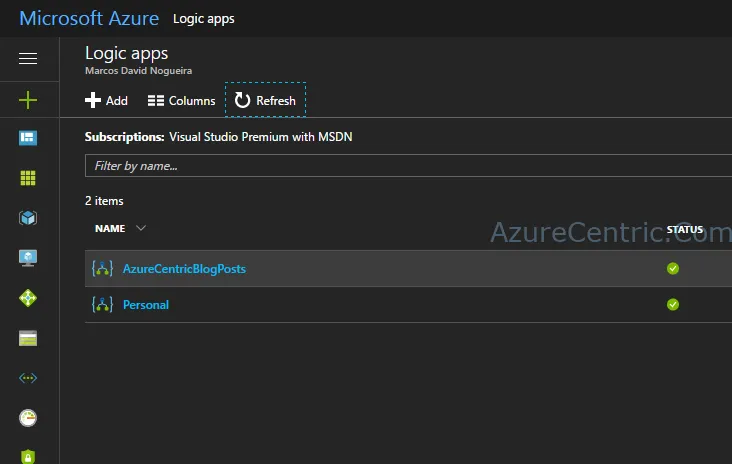Viewport: 732px width, 464px height.
Task: Click status checkmark for Personal row
Action: pyautogui.click(x=673, y=304)
